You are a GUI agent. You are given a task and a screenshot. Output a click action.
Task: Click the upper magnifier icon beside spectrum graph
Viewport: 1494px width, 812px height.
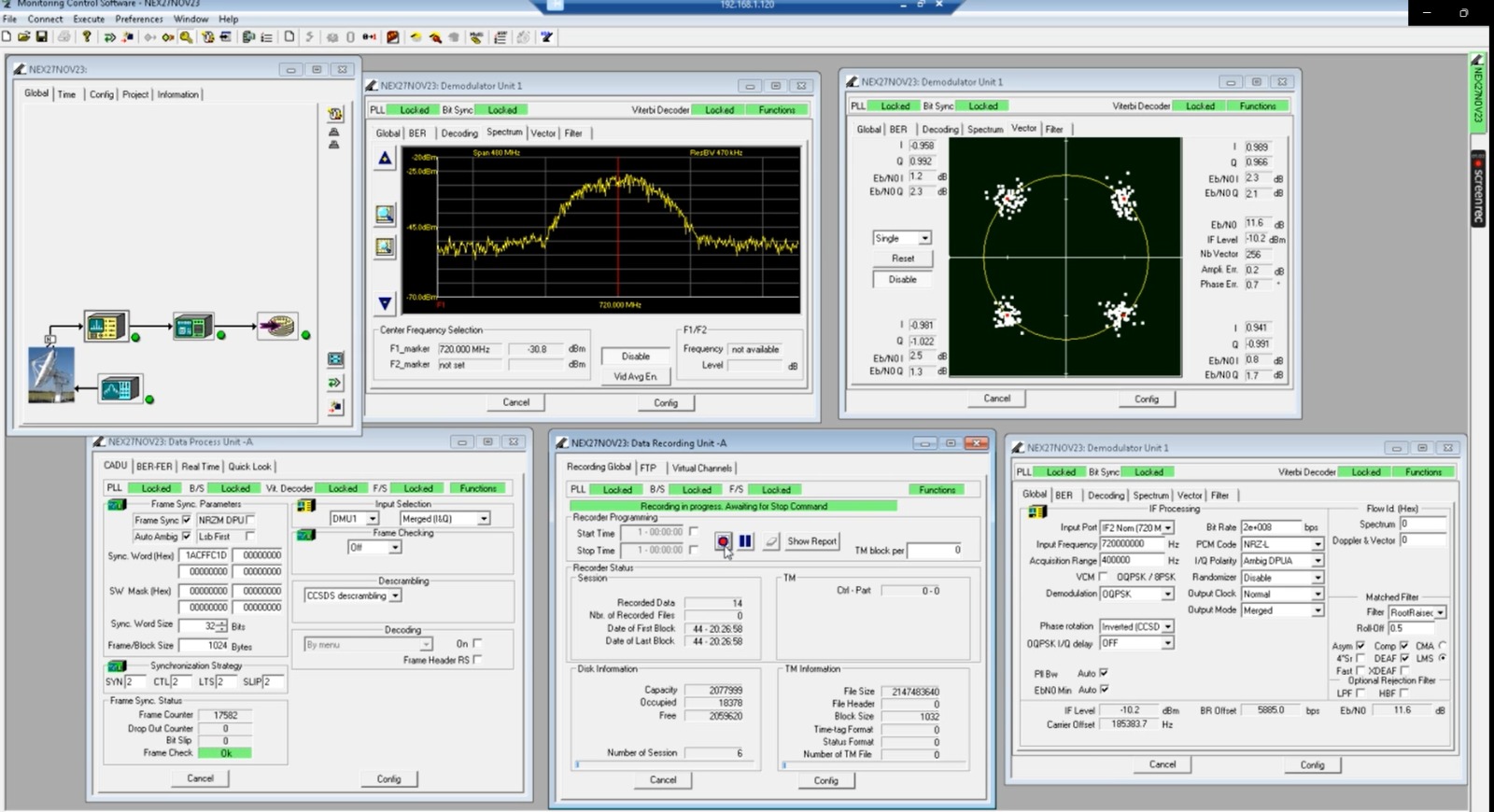click(385, 215)
